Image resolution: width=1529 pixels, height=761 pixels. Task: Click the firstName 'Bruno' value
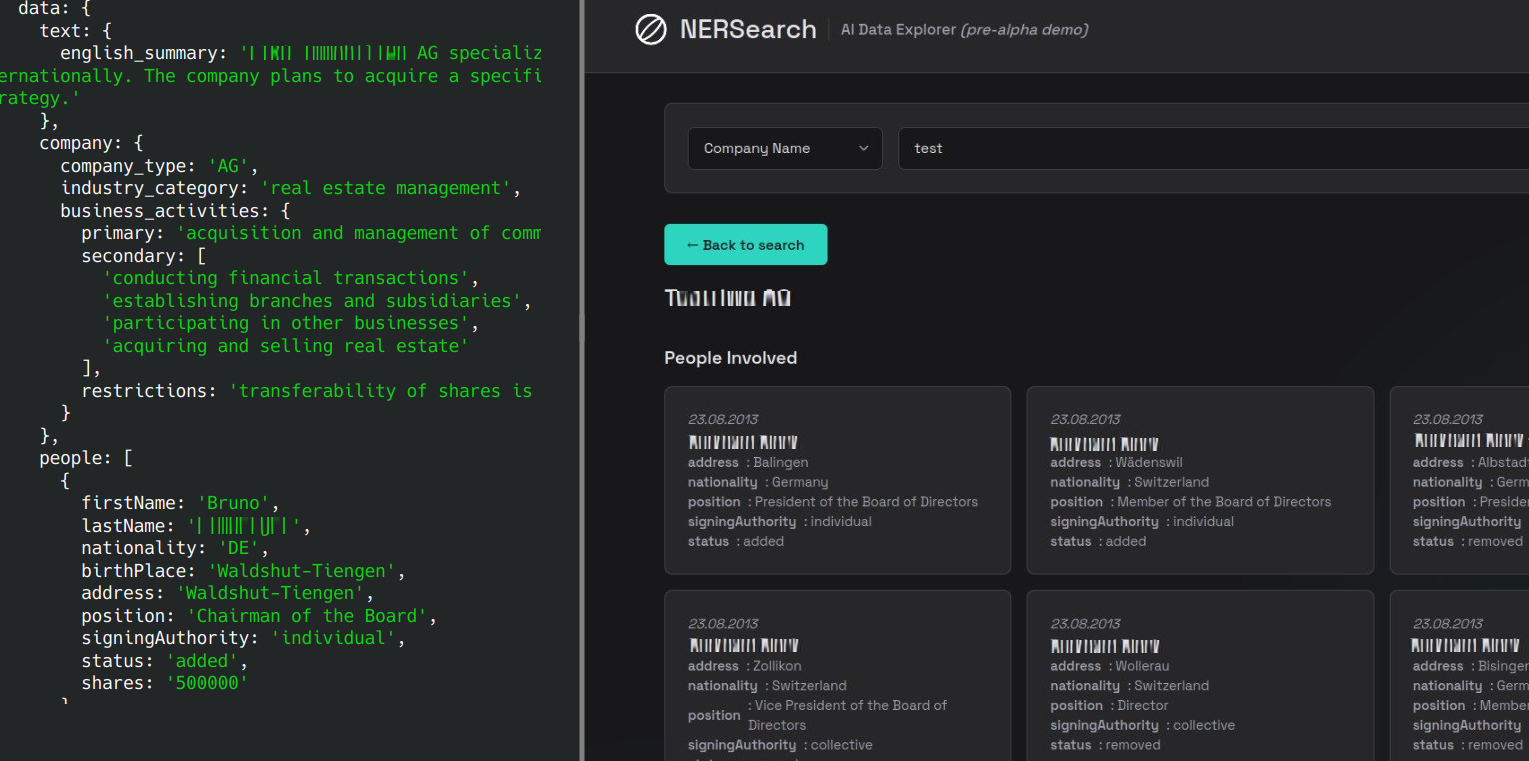pos(234,503)
